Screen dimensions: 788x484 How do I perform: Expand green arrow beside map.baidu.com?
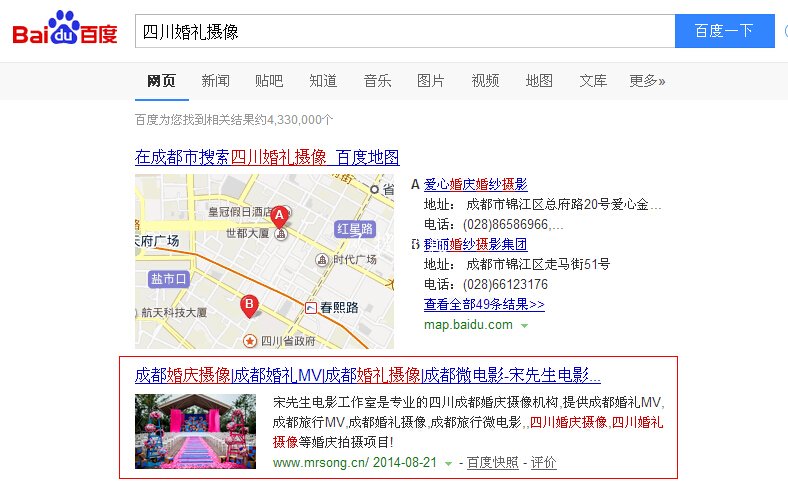pyautogui.click(x=524, y=325)
